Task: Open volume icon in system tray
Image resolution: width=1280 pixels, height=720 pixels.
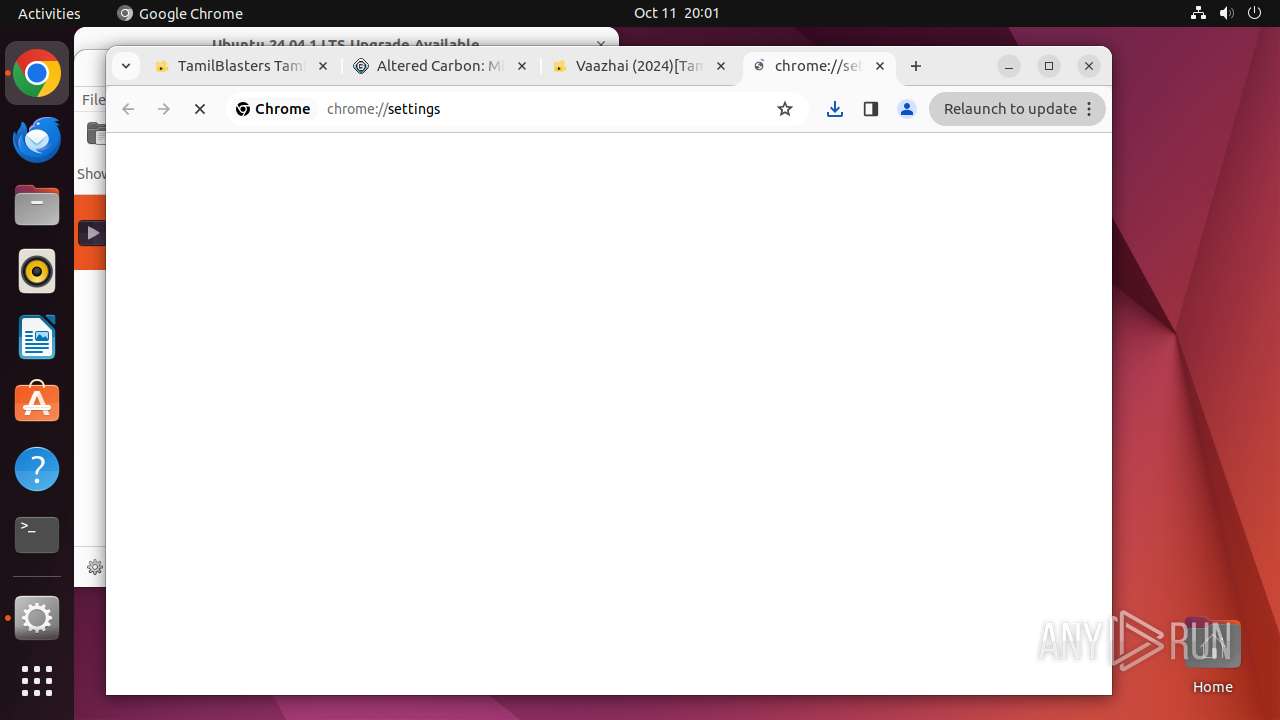Action: coord(1227,13)
